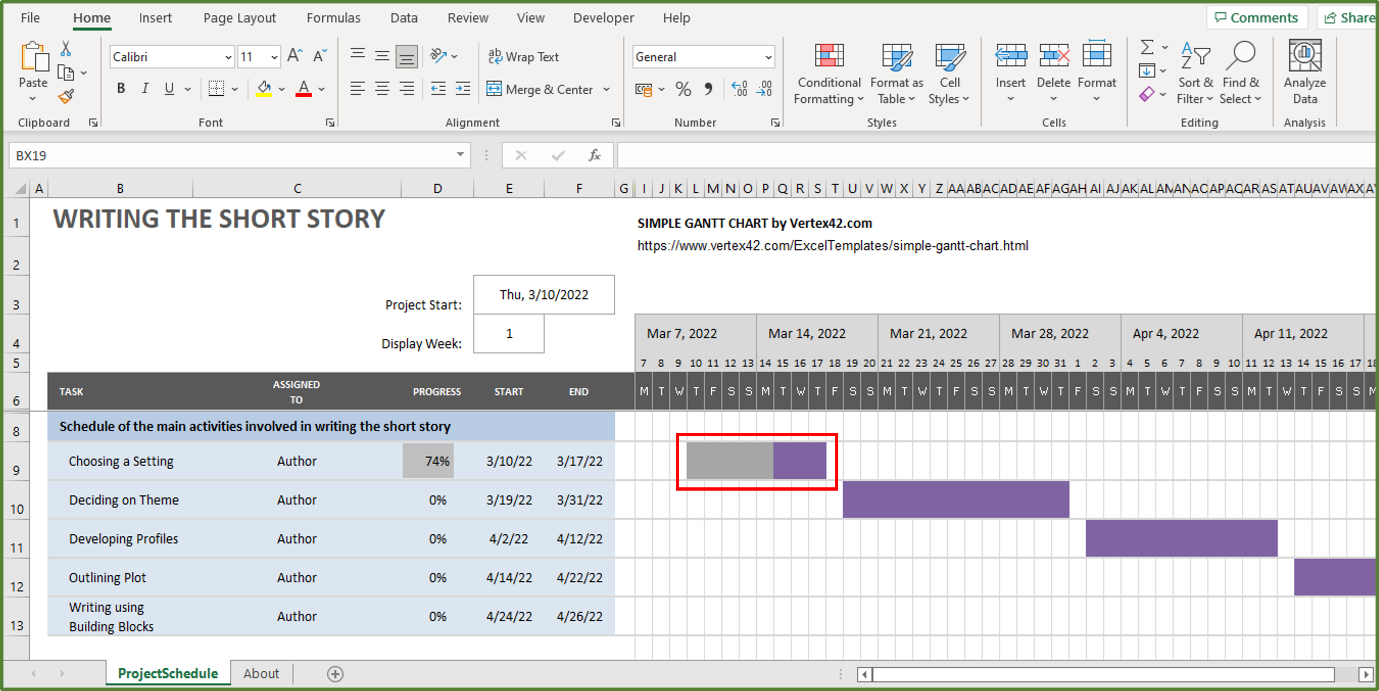Switch to the About sheet tab
The height and width of the screenshot is (691, 1379).
260,673
